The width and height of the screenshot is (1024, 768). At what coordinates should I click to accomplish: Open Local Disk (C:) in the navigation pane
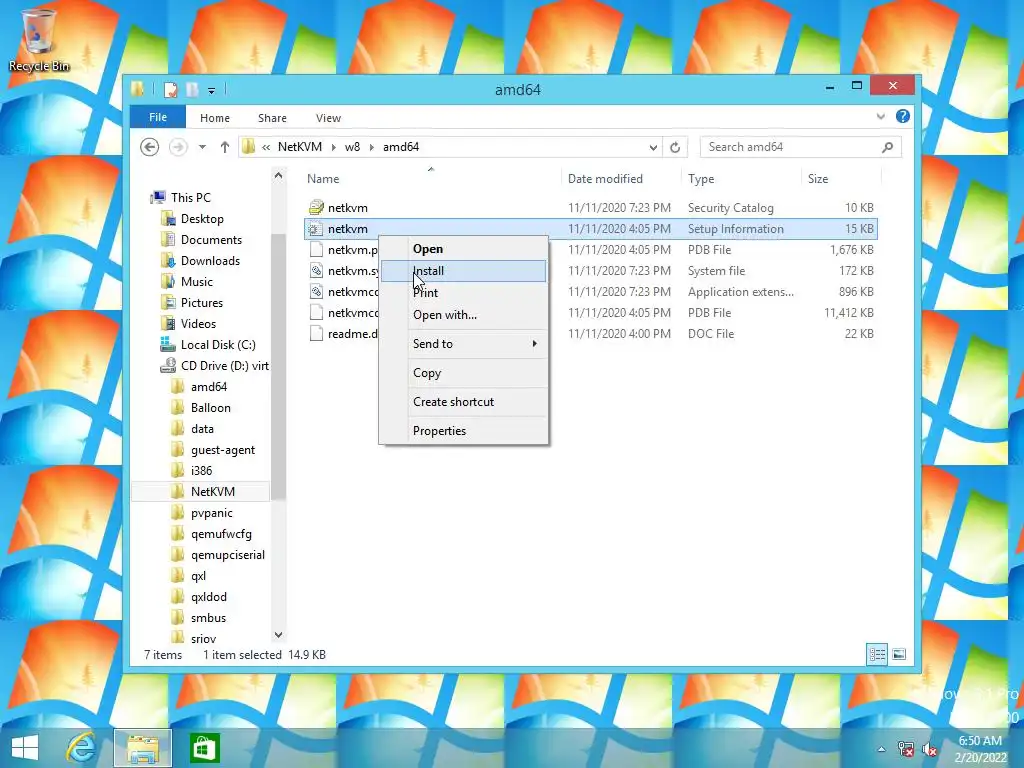tap(217, 345)
